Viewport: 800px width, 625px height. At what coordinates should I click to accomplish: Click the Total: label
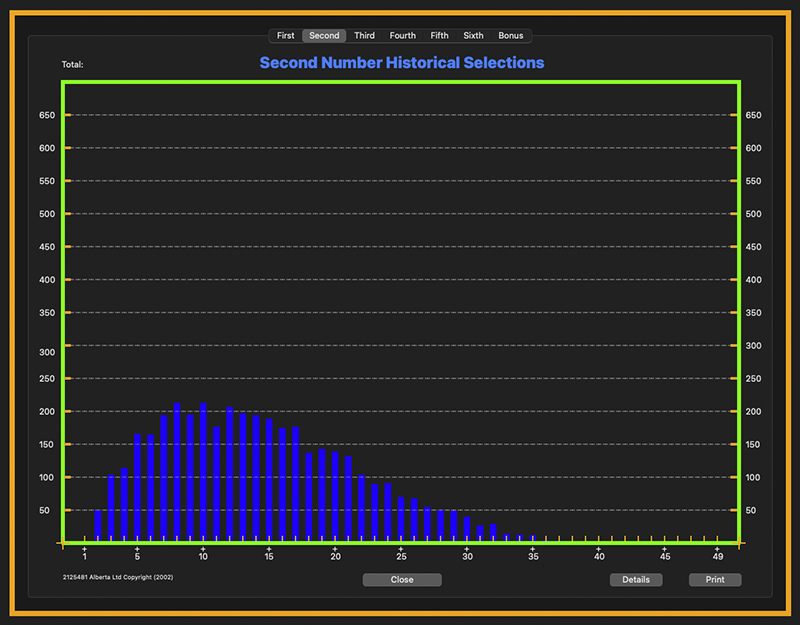click(x=72, y=65)
